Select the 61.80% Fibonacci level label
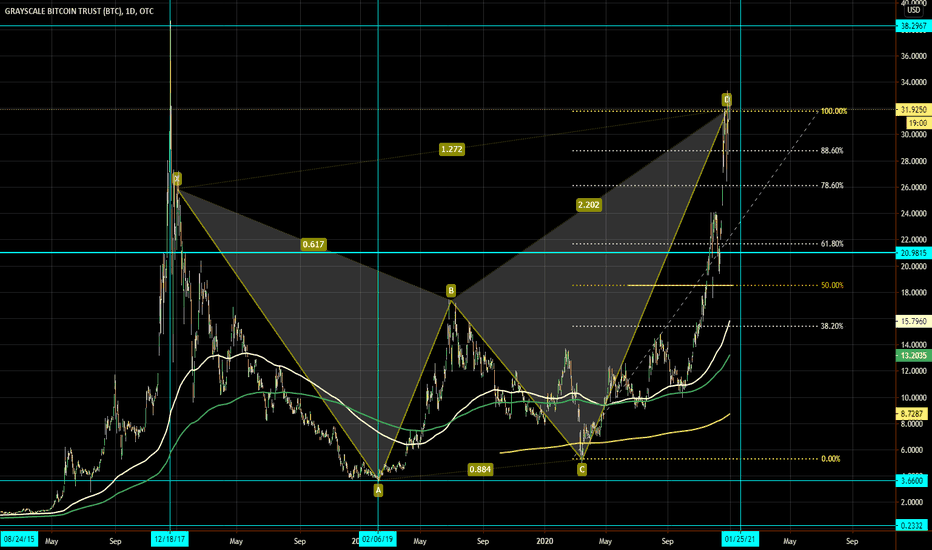Screen dimensions: 932x550 pyautogui.click(x=832, y=244)
